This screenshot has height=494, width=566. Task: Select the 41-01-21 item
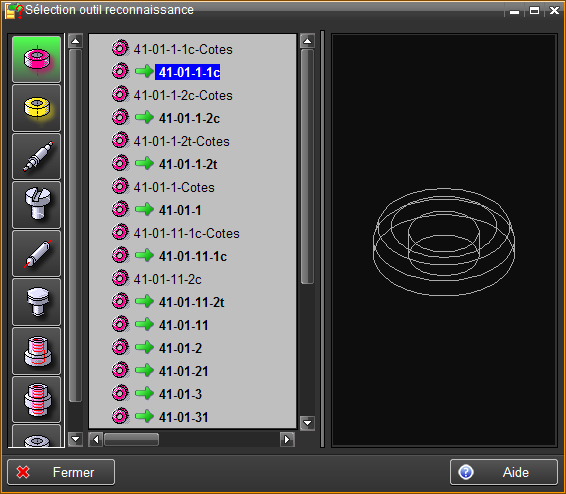pos(183,371)
